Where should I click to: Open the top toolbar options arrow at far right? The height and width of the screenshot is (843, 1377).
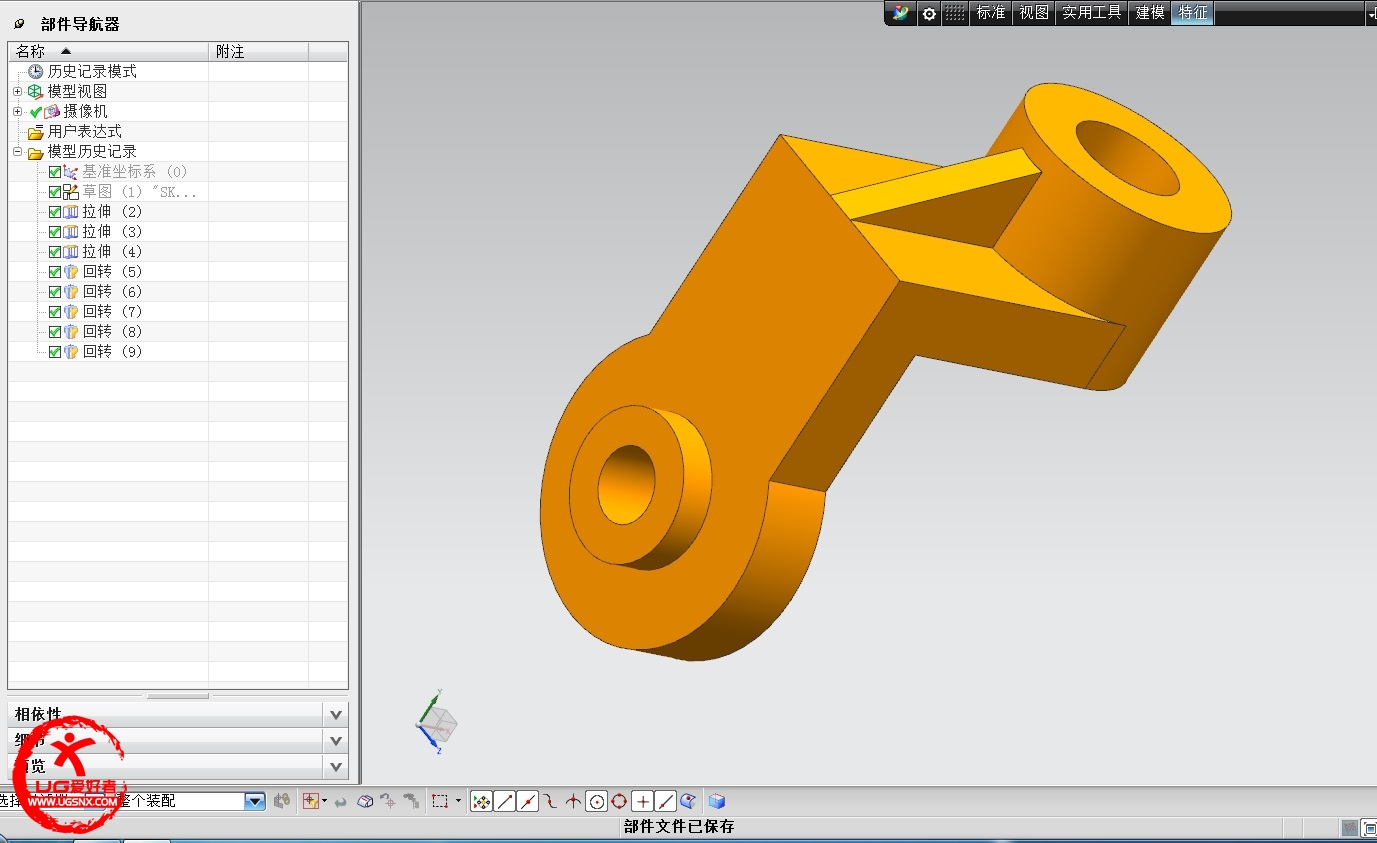coord(1371,14)
